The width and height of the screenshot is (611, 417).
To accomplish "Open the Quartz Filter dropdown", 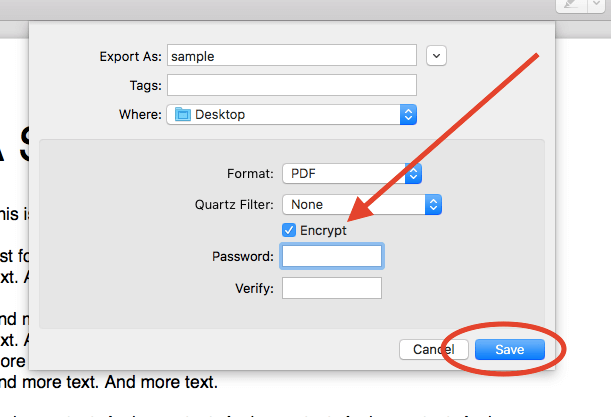I will [x=361, y=204].
